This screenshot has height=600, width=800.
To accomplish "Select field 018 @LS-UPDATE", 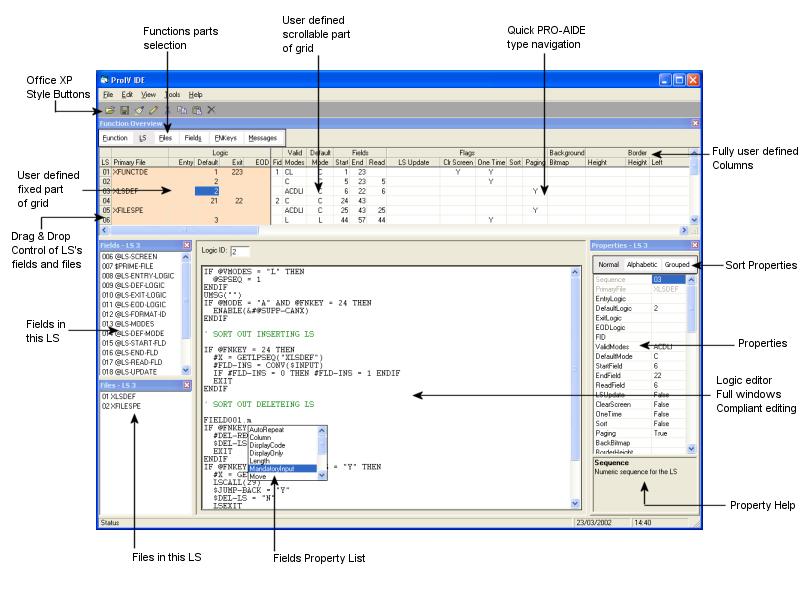I will (x=129, y=372).
